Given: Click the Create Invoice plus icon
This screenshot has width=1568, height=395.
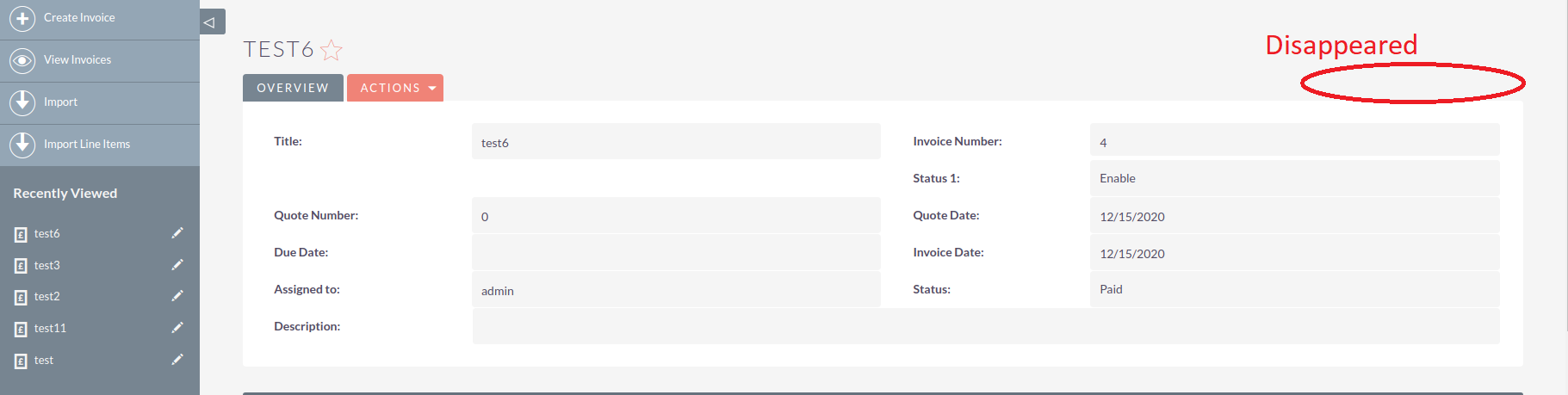Looking at the screenshot, I should pyautogui.click(x=22, y=18).
